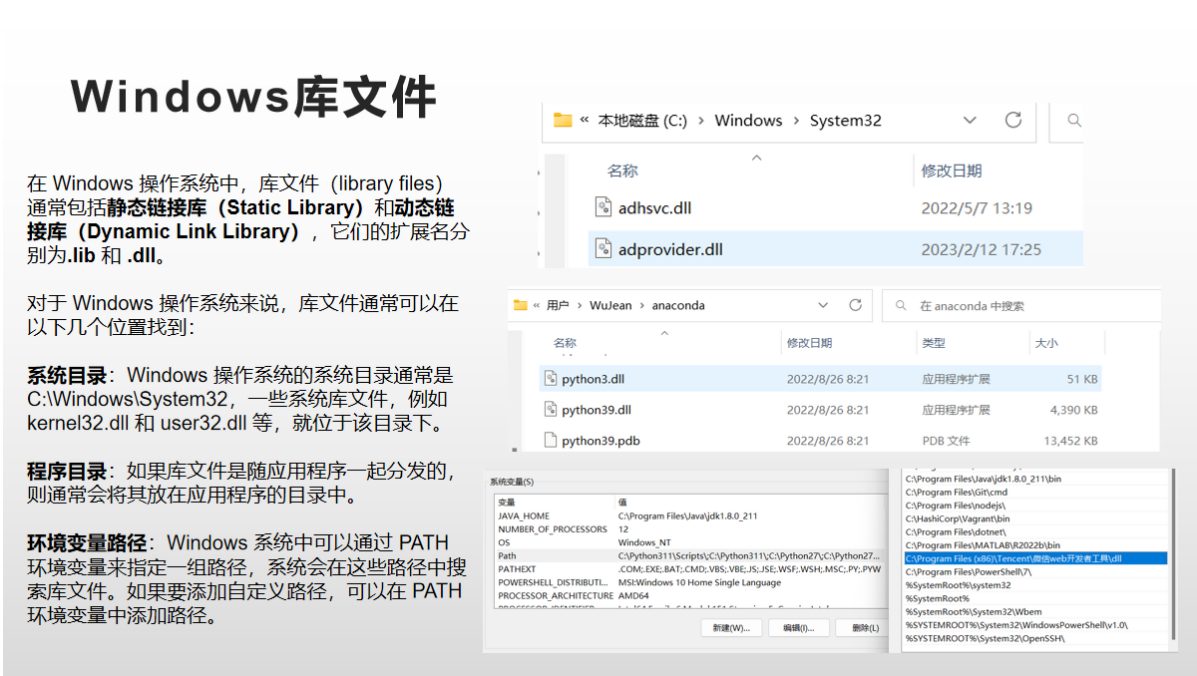Click the adhsvc.dll file icon

click(603, 207)
